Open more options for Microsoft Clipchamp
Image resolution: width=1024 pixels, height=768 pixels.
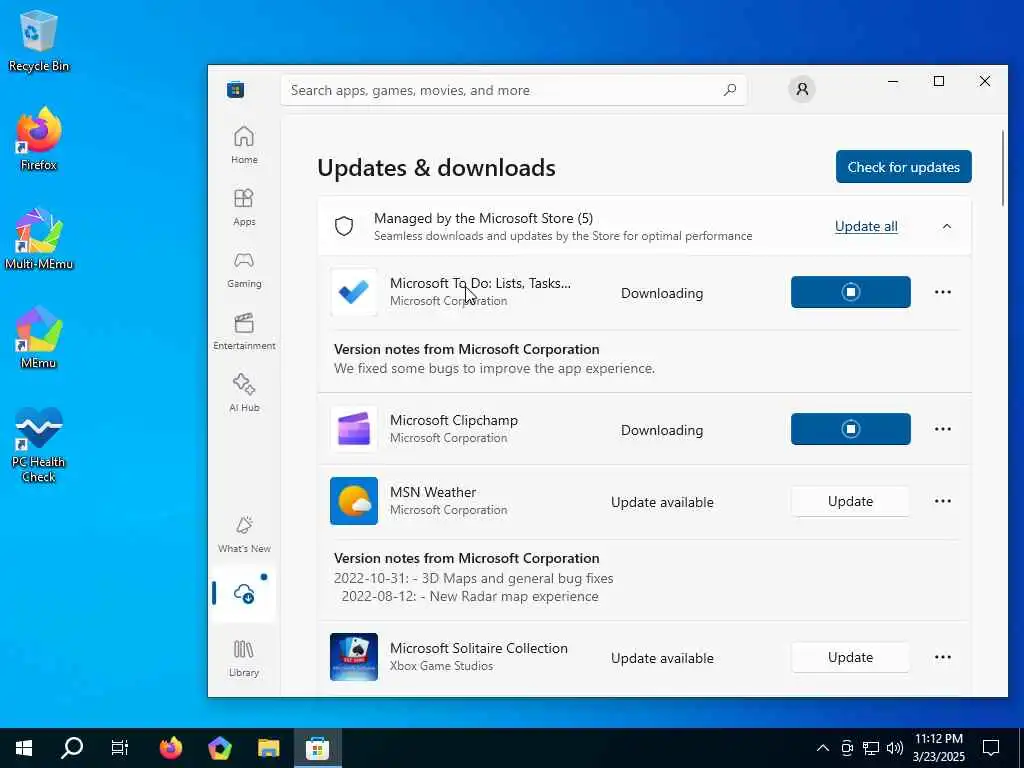[x=942, y=429]
